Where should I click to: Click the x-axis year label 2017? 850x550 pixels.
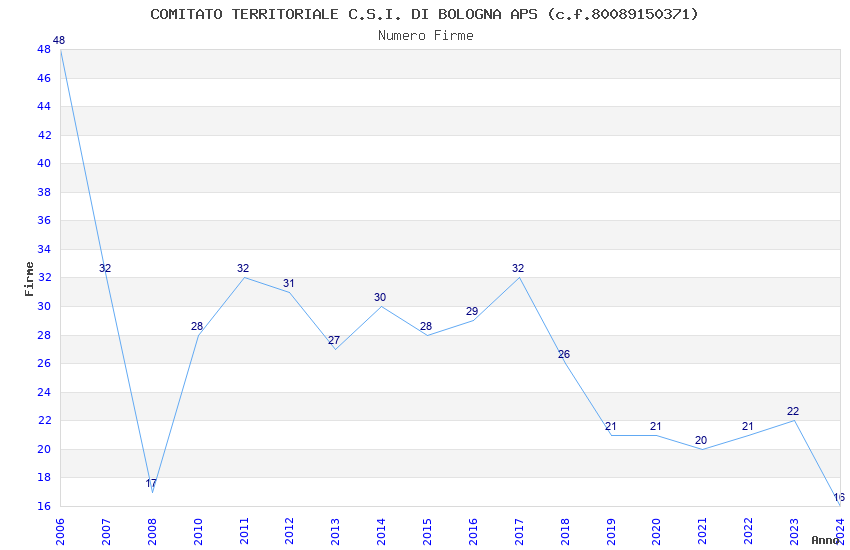pos(519,532)
